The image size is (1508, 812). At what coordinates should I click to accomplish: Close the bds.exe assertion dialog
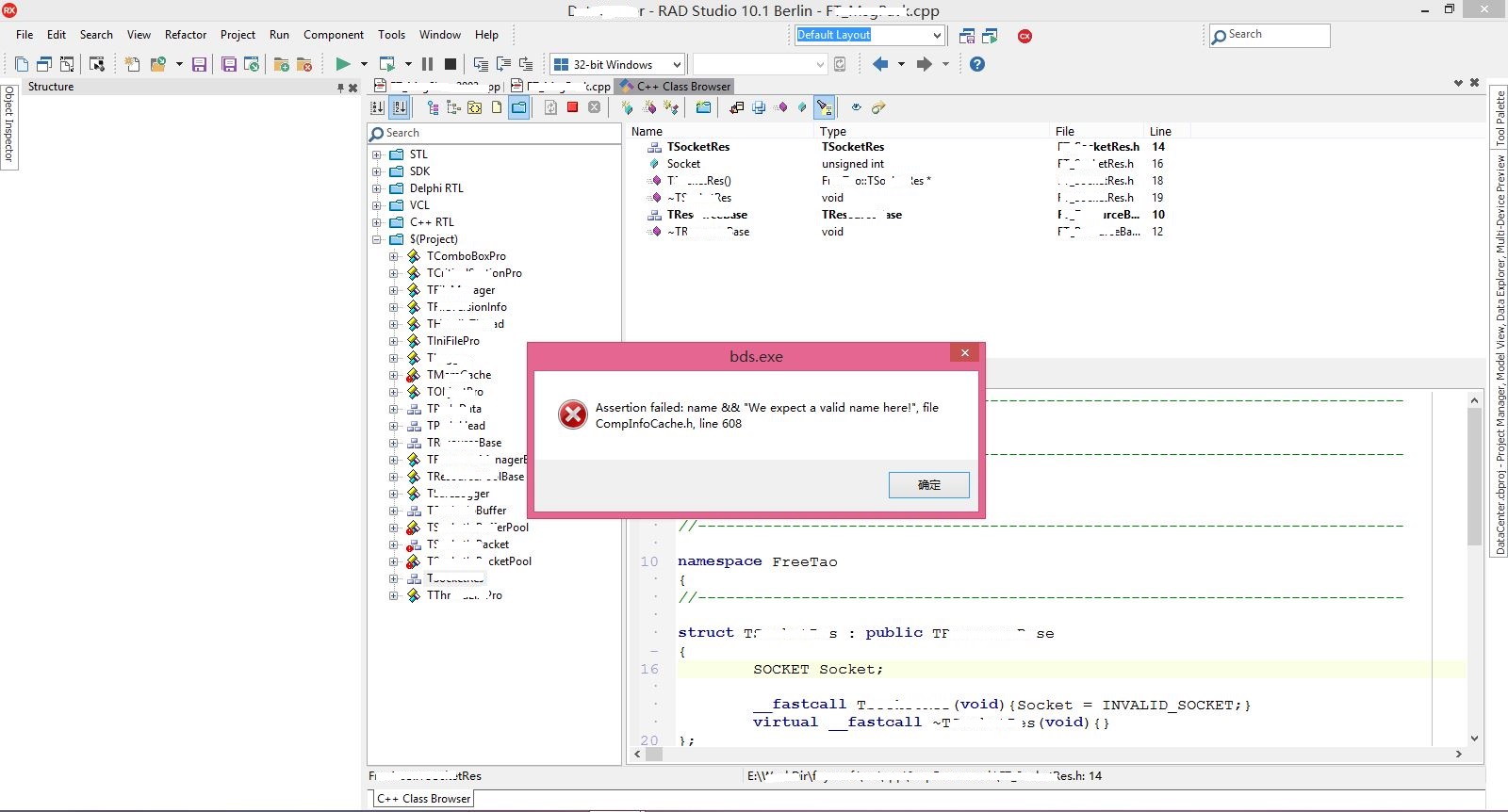[x=964, y=352]
